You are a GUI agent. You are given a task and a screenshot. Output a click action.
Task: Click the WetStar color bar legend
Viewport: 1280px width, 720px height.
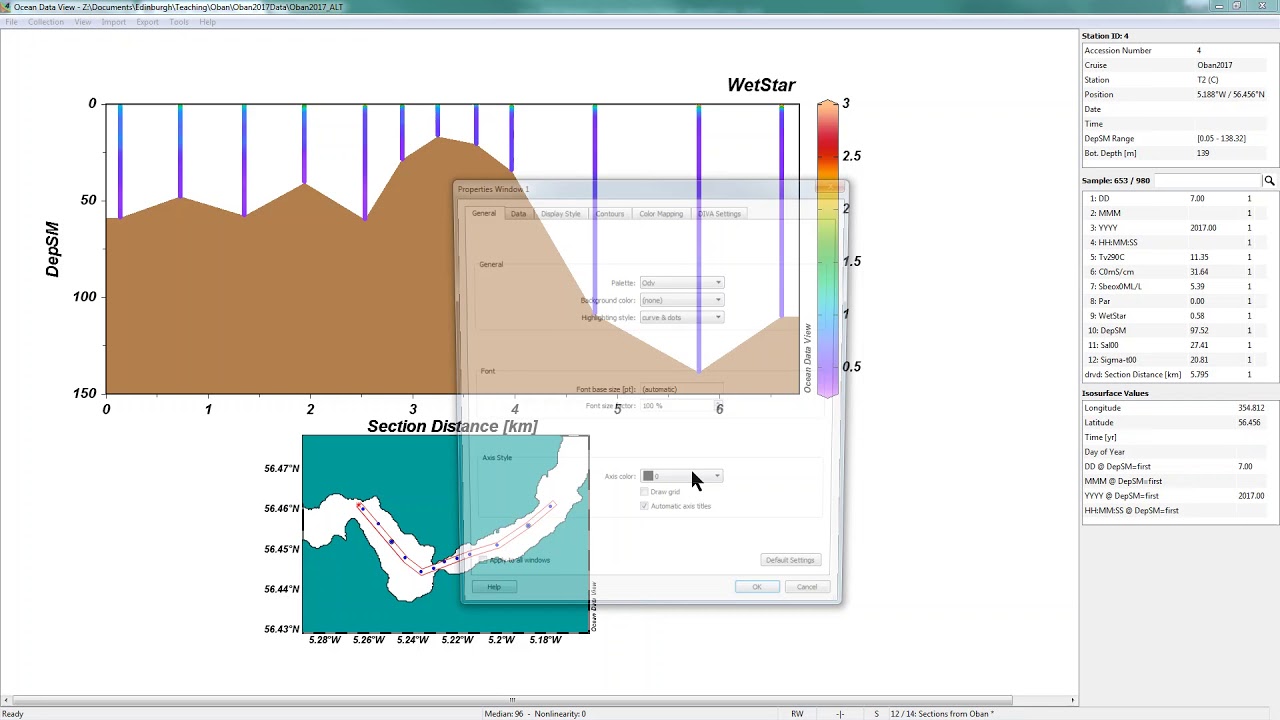point(828,249)
